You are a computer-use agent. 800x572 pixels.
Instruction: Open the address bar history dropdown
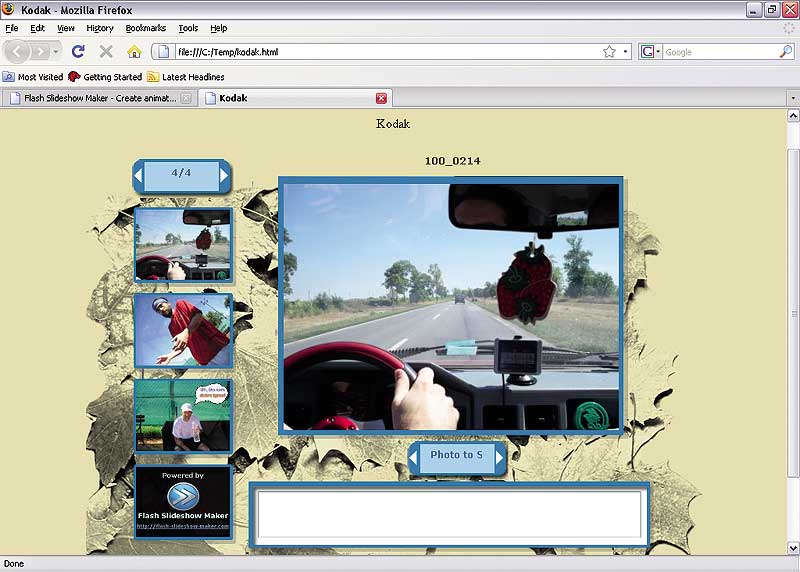point(625,52)
